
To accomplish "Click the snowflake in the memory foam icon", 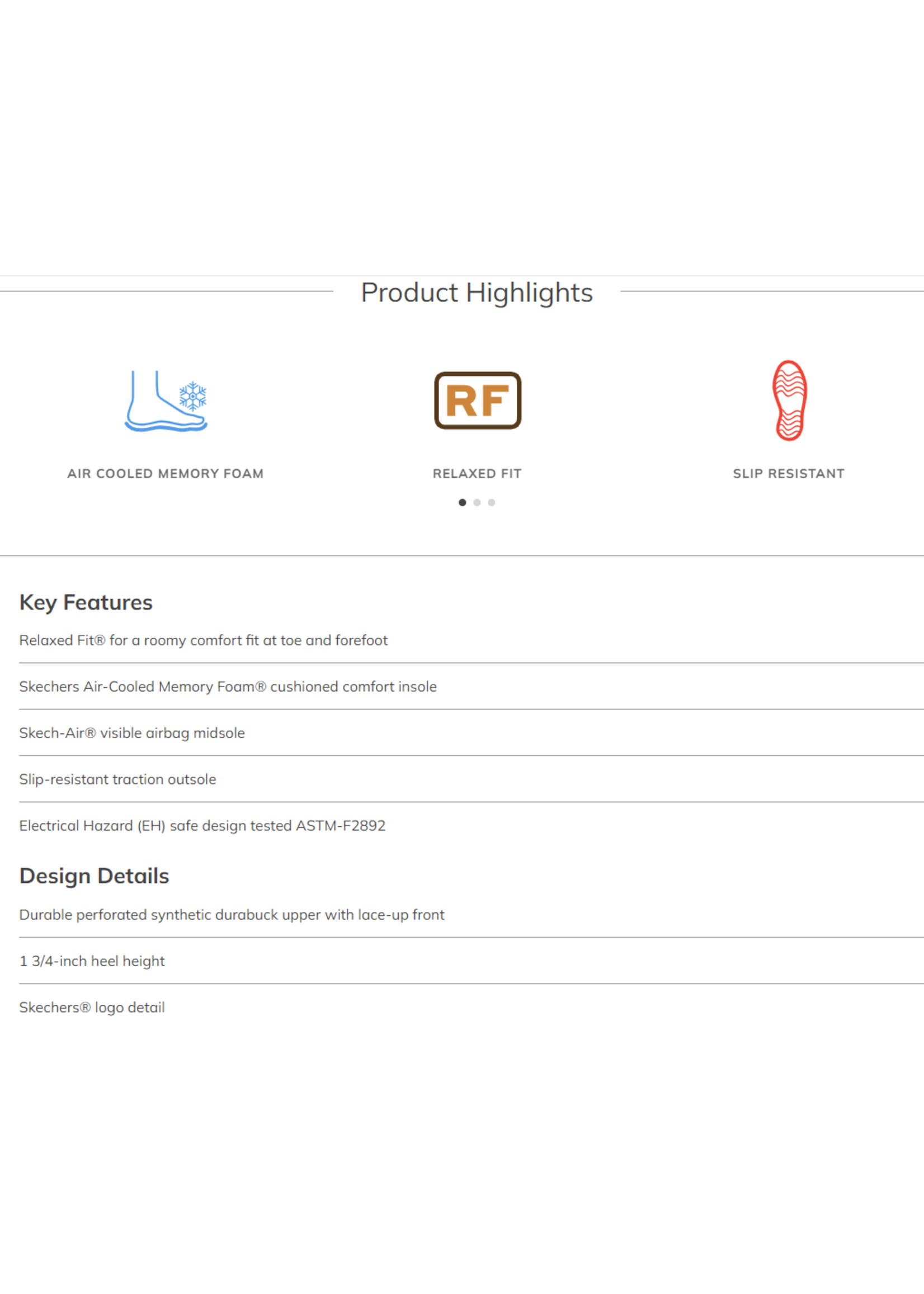I will [x=193, y=396].
